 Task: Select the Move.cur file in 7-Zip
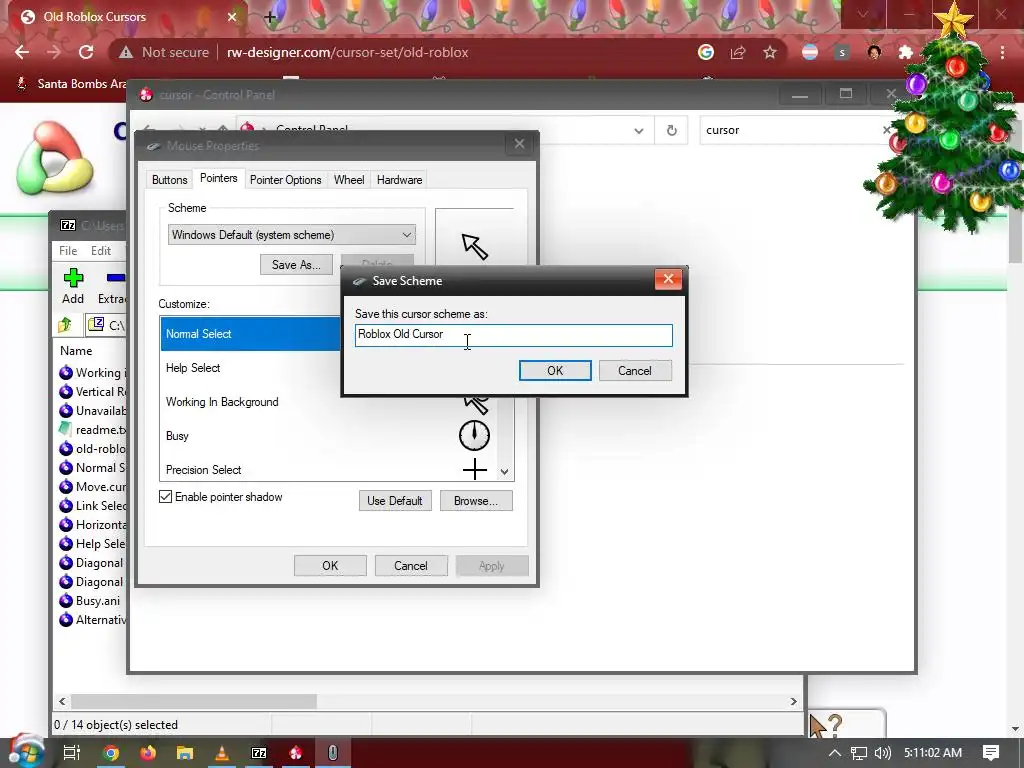pyautogui.click(x=93, y=487)
